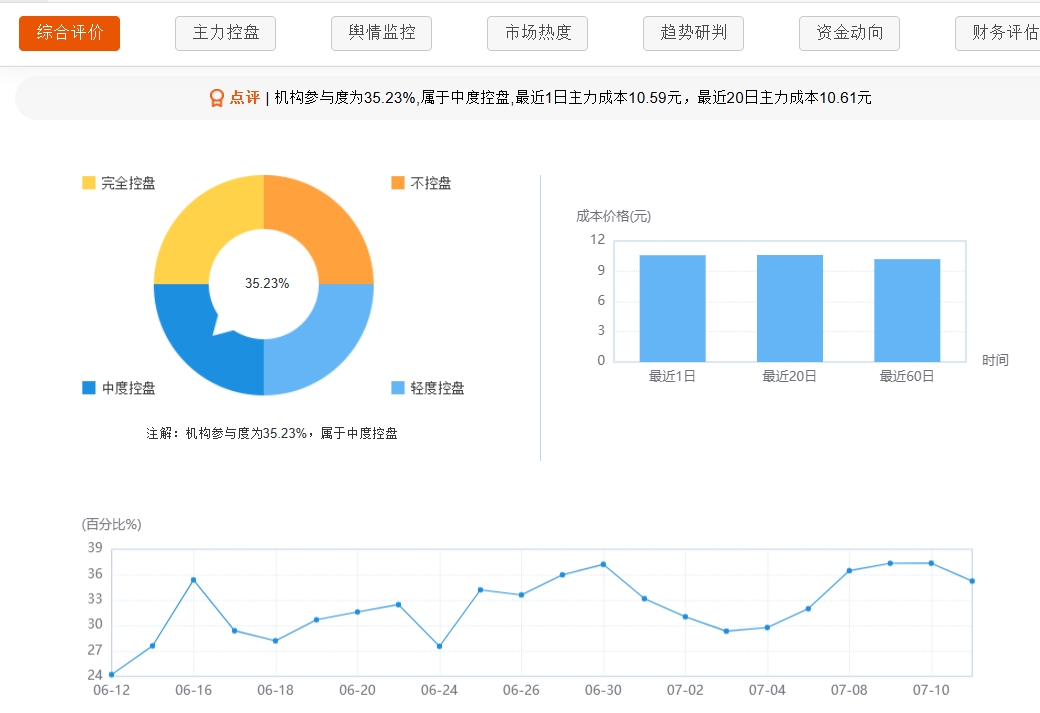Click the 07-02 line chart data point
Image resolution: width=1040 pixels, height=713 pixels.
coord(685,617)
